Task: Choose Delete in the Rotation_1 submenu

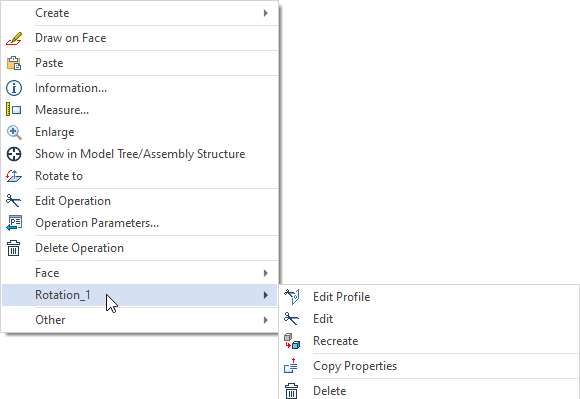Action: [x=429, y=391]
